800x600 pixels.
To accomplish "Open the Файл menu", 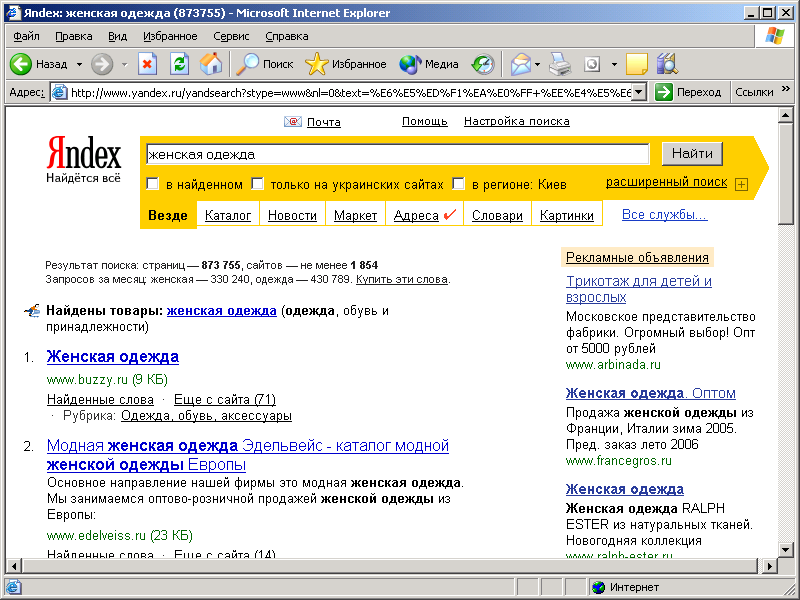I will click(27, 36).
